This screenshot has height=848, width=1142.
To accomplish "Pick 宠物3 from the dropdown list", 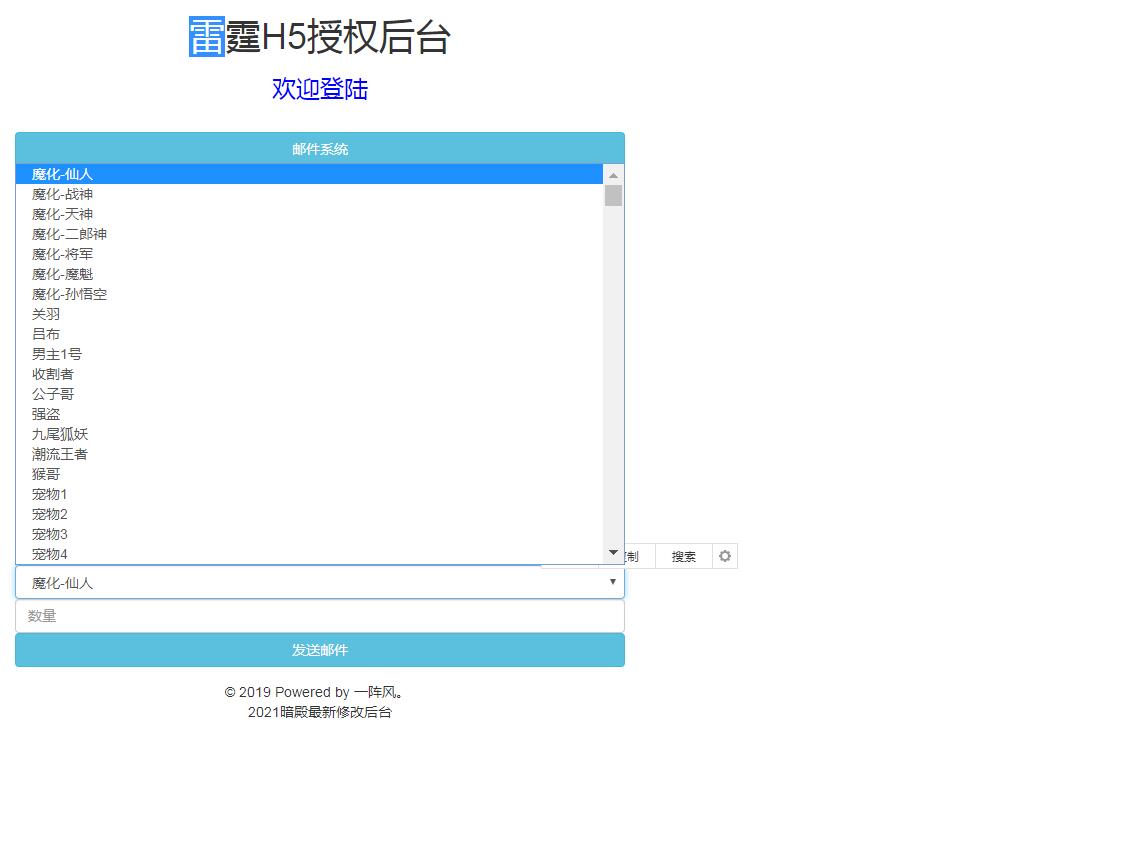I will [50, 534].
